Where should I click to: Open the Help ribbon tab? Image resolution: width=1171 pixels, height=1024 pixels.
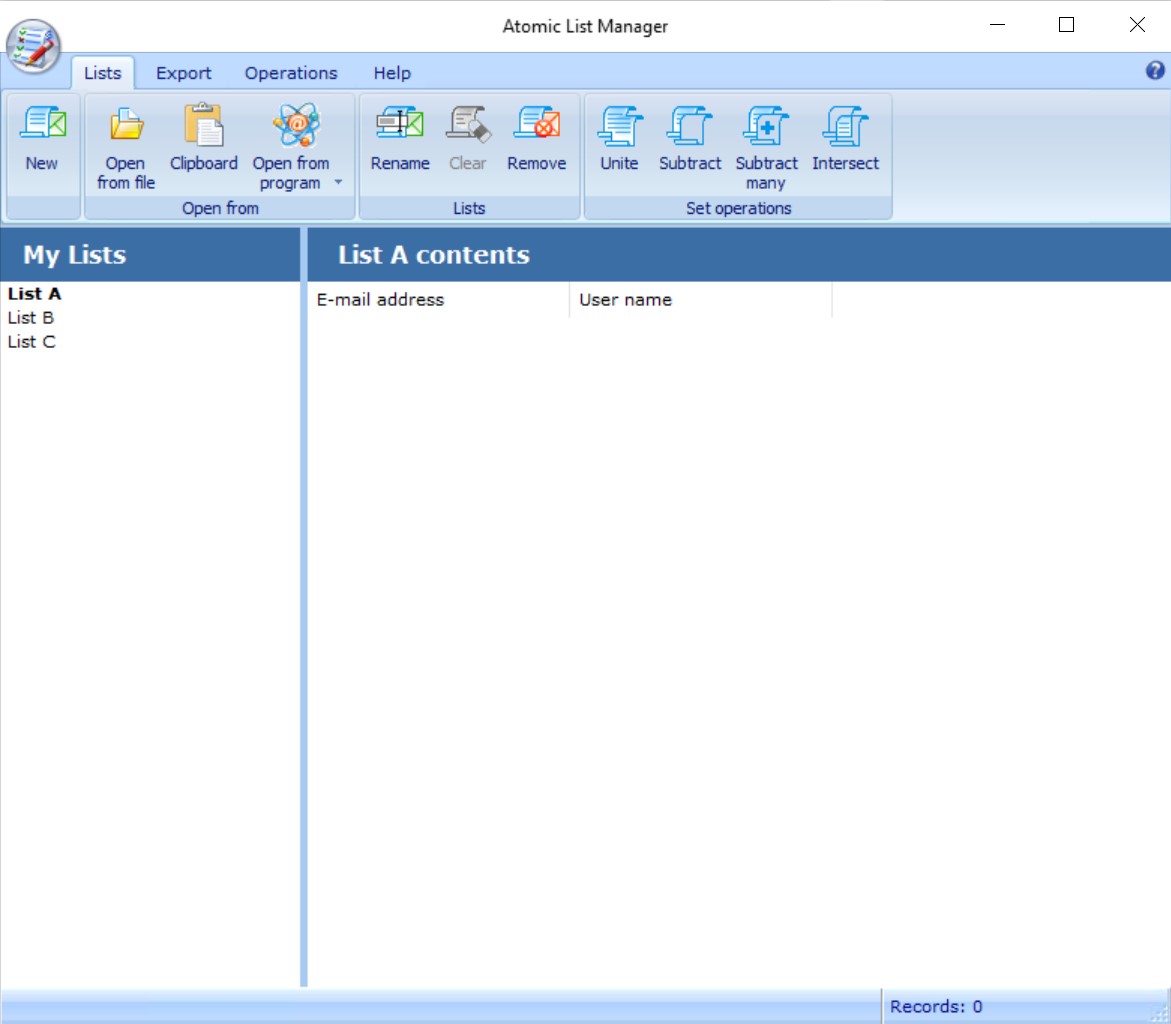pyautogui.click(x=392, y=73)
